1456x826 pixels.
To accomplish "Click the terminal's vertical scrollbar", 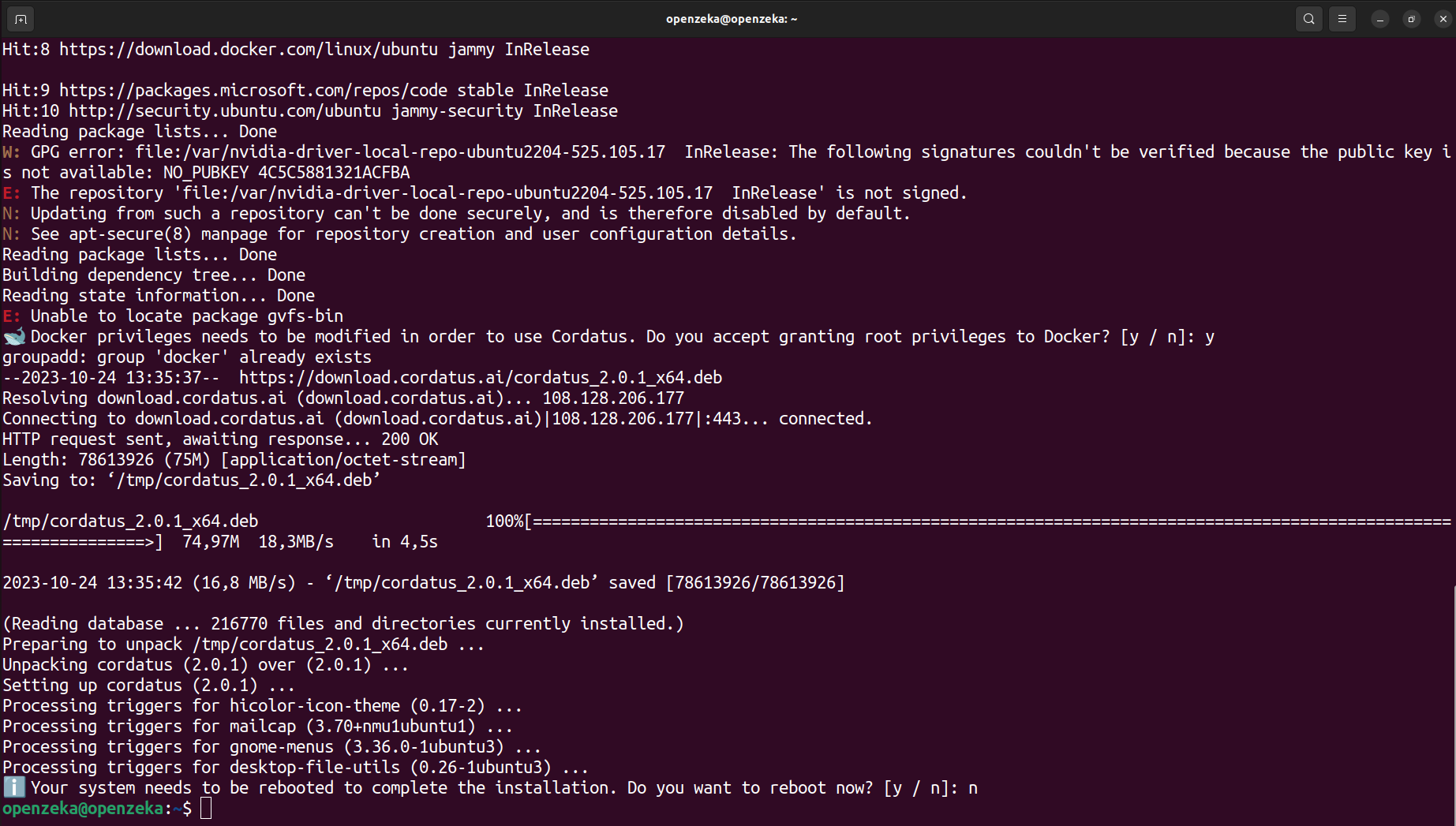I will (x=1453, y=702).
